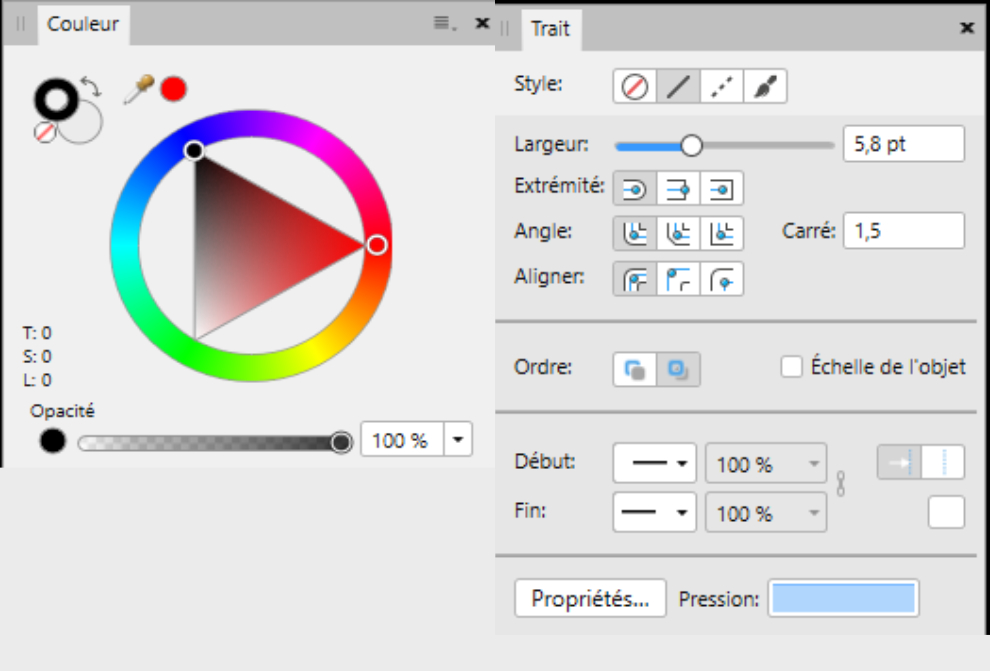Align stroke to outside
The height and width of the screenshot is (671, 990).
coord(722,279)
